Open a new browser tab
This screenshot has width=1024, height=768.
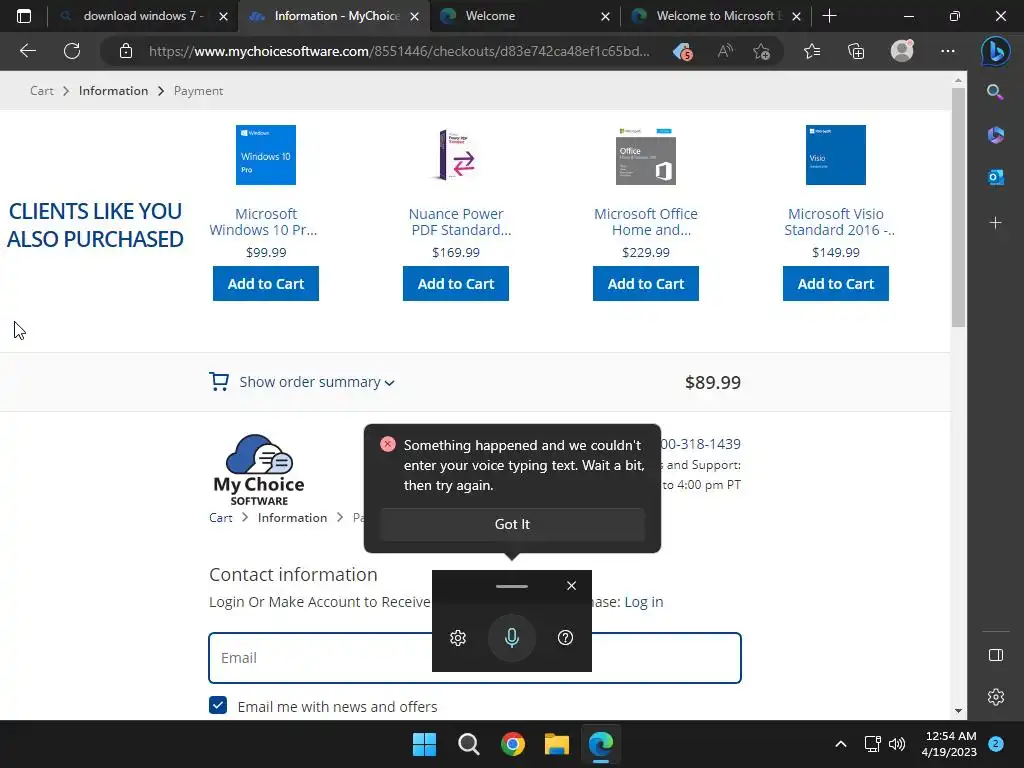click(829, 16)
